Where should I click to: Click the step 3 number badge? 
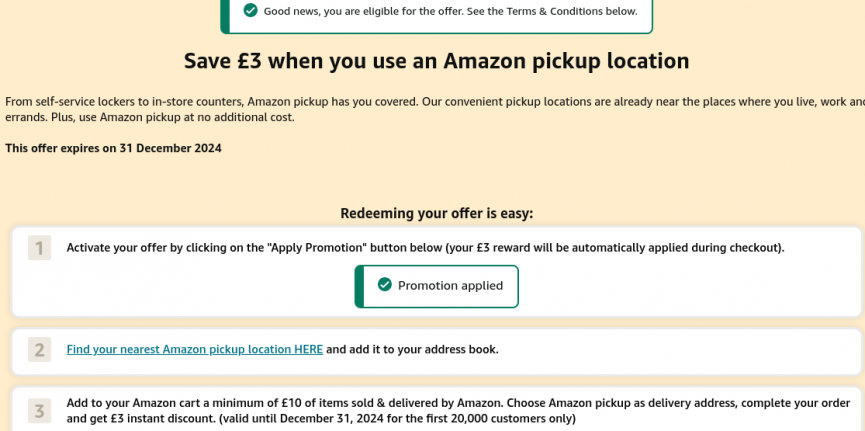coord(39,410)
